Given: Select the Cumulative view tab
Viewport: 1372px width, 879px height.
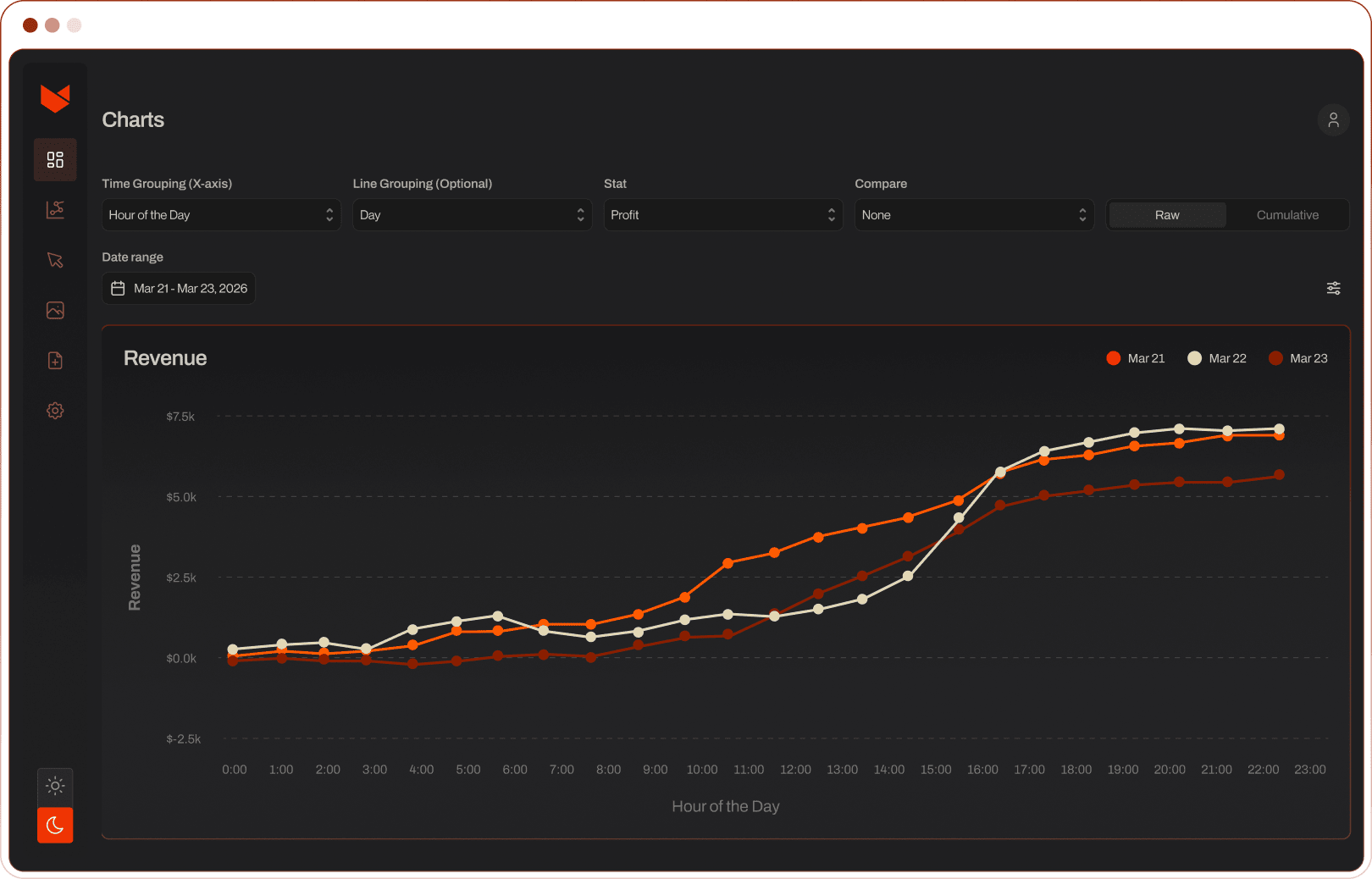Looking at the screenshot, I should pyautogui.click(x=1287, y=215).
